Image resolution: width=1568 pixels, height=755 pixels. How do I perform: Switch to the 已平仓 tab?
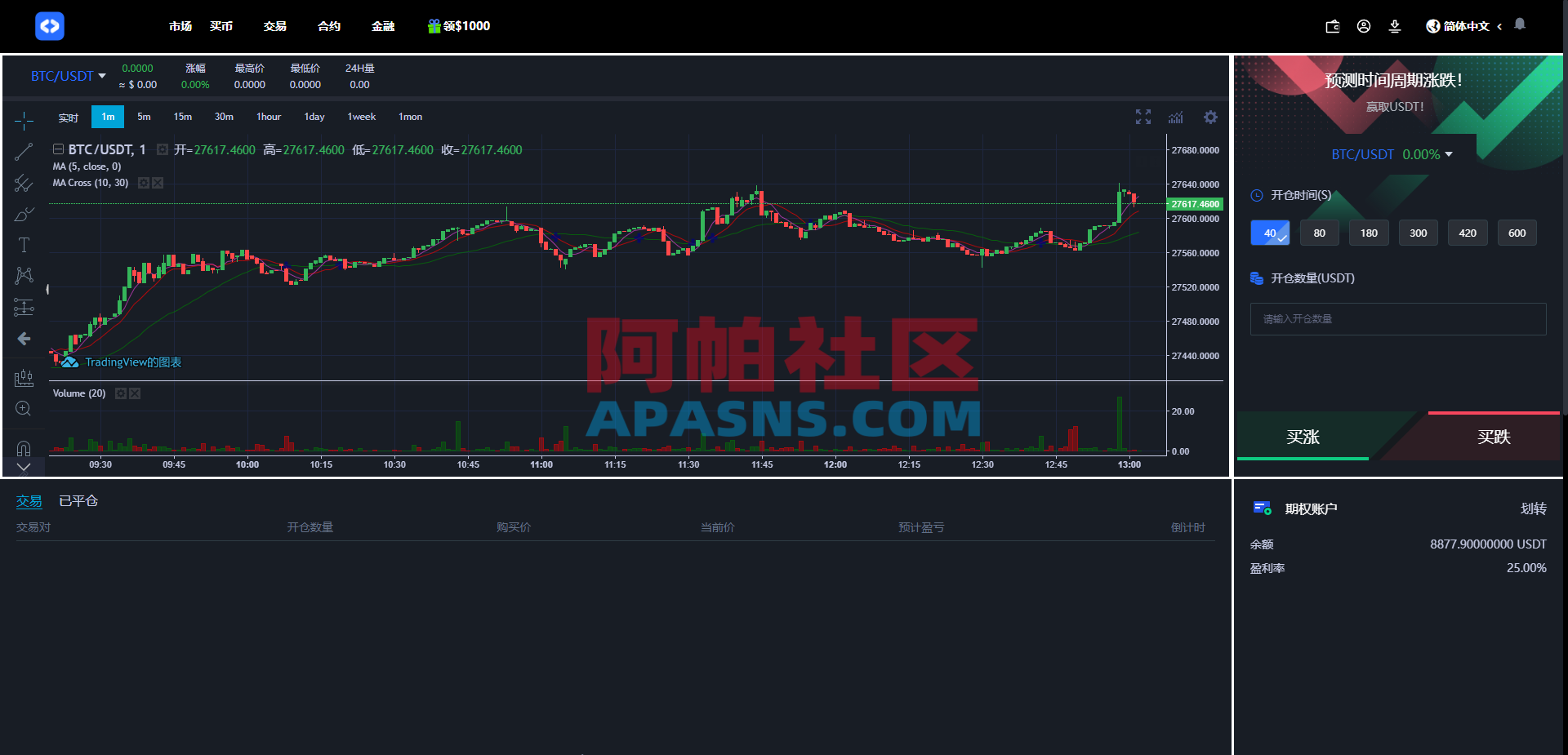click(x=77, y=500)
